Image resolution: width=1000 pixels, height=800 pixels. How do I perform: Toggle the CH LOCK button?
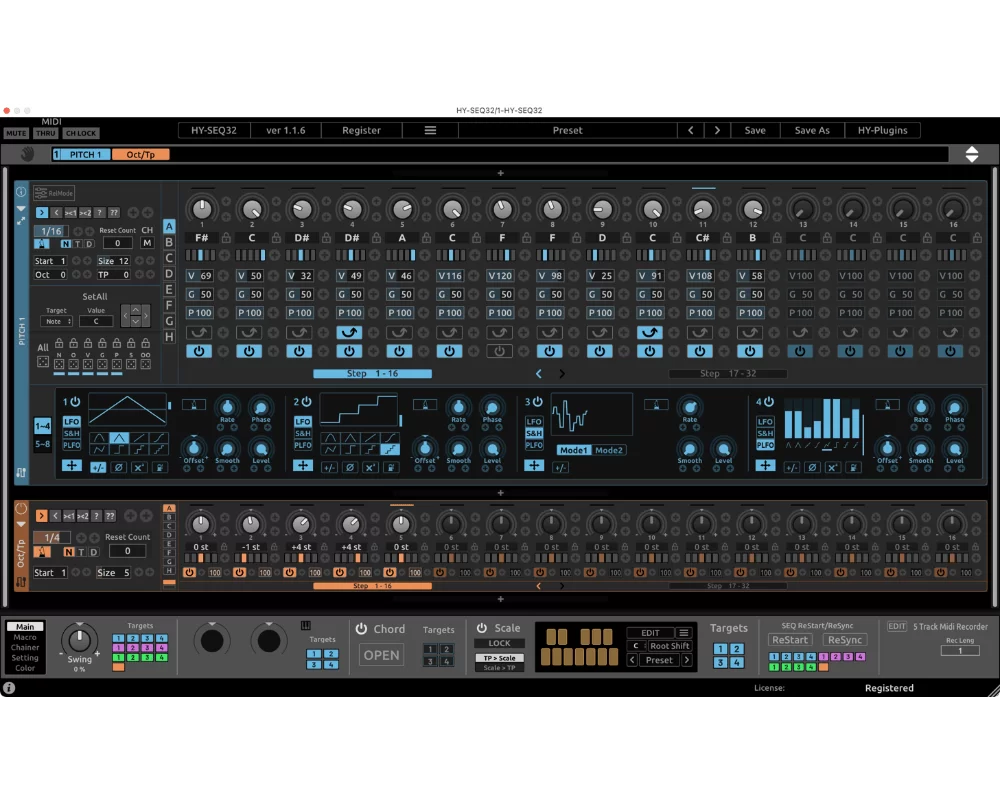(80, 133)
